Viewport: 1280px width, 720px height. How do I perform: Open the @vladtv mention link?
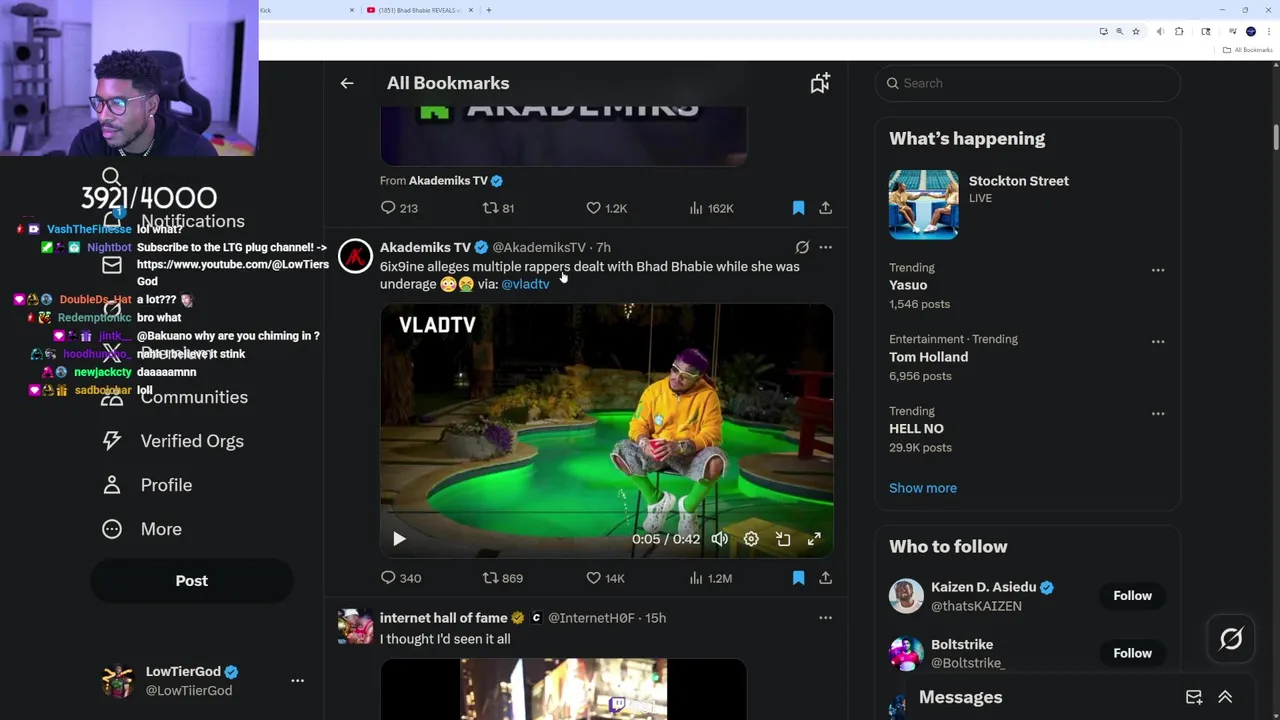click(525, 284)
